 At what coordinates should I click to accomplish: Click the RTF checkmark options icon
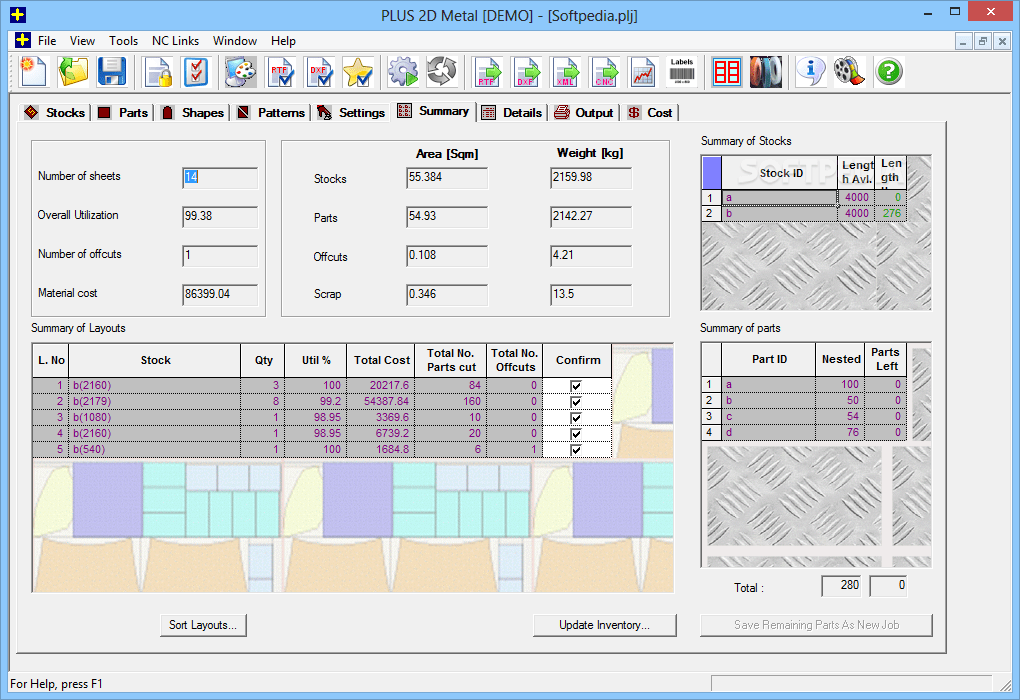tap(280, 72)
